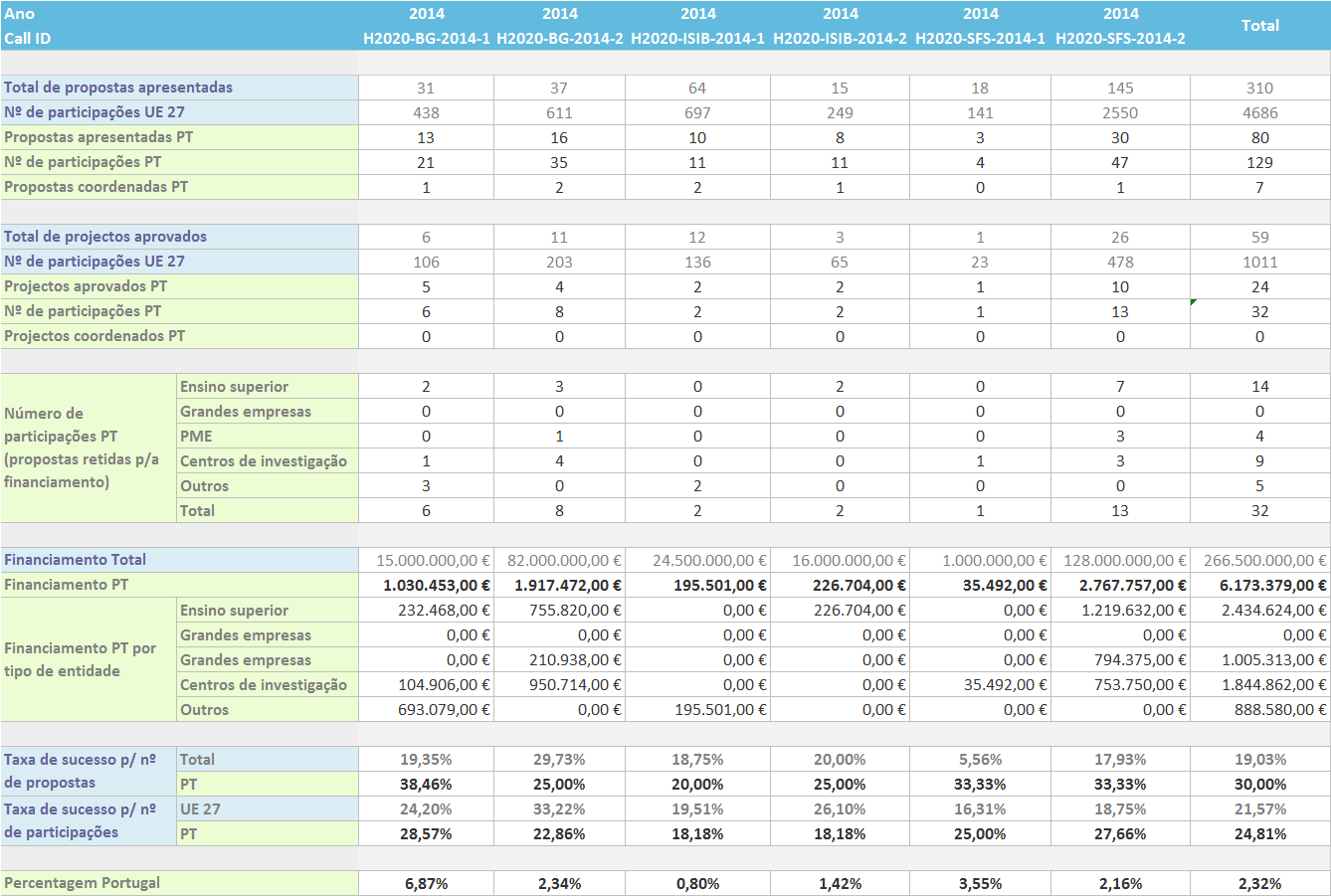
Task: Select PT participations total 129
Action: click(1259, 162)
